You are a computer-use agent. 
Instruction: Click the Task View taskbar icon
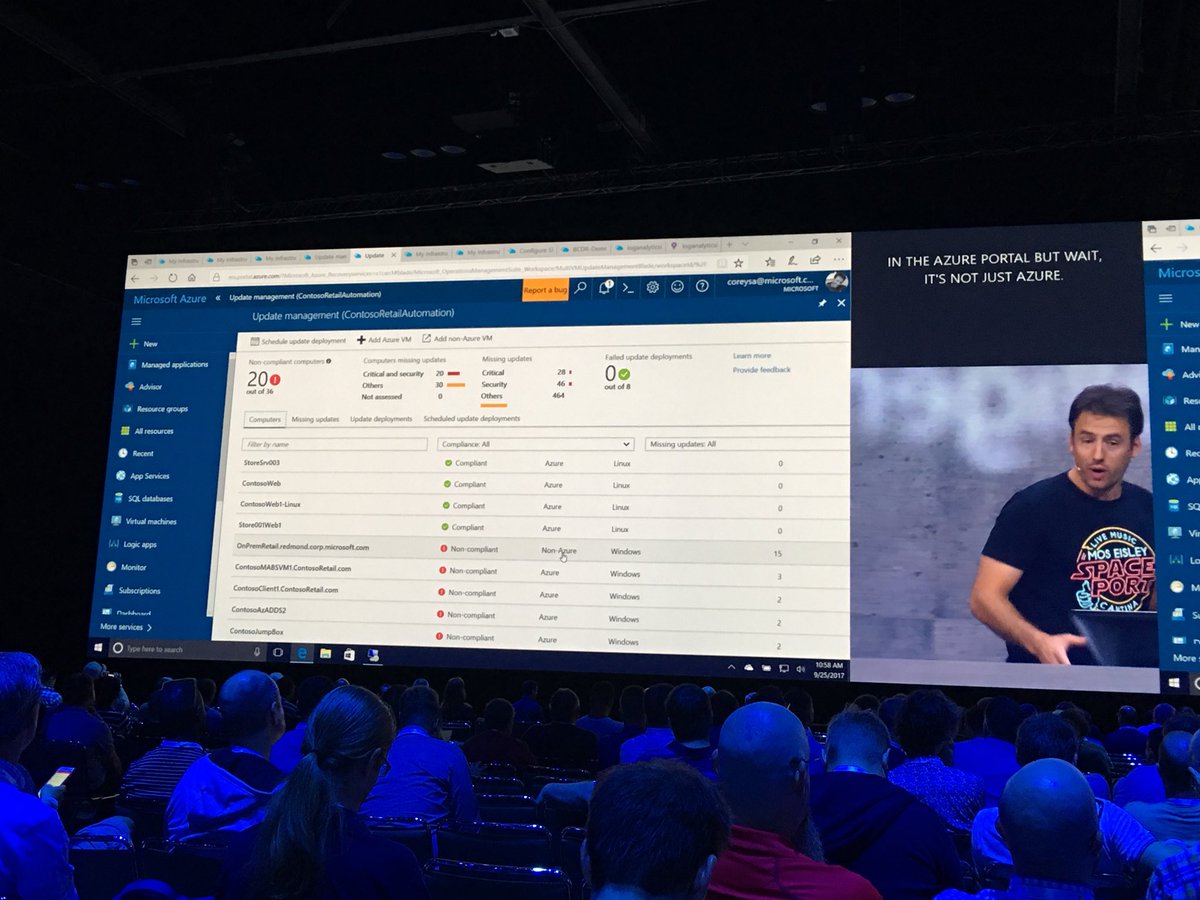pos(277,653)
